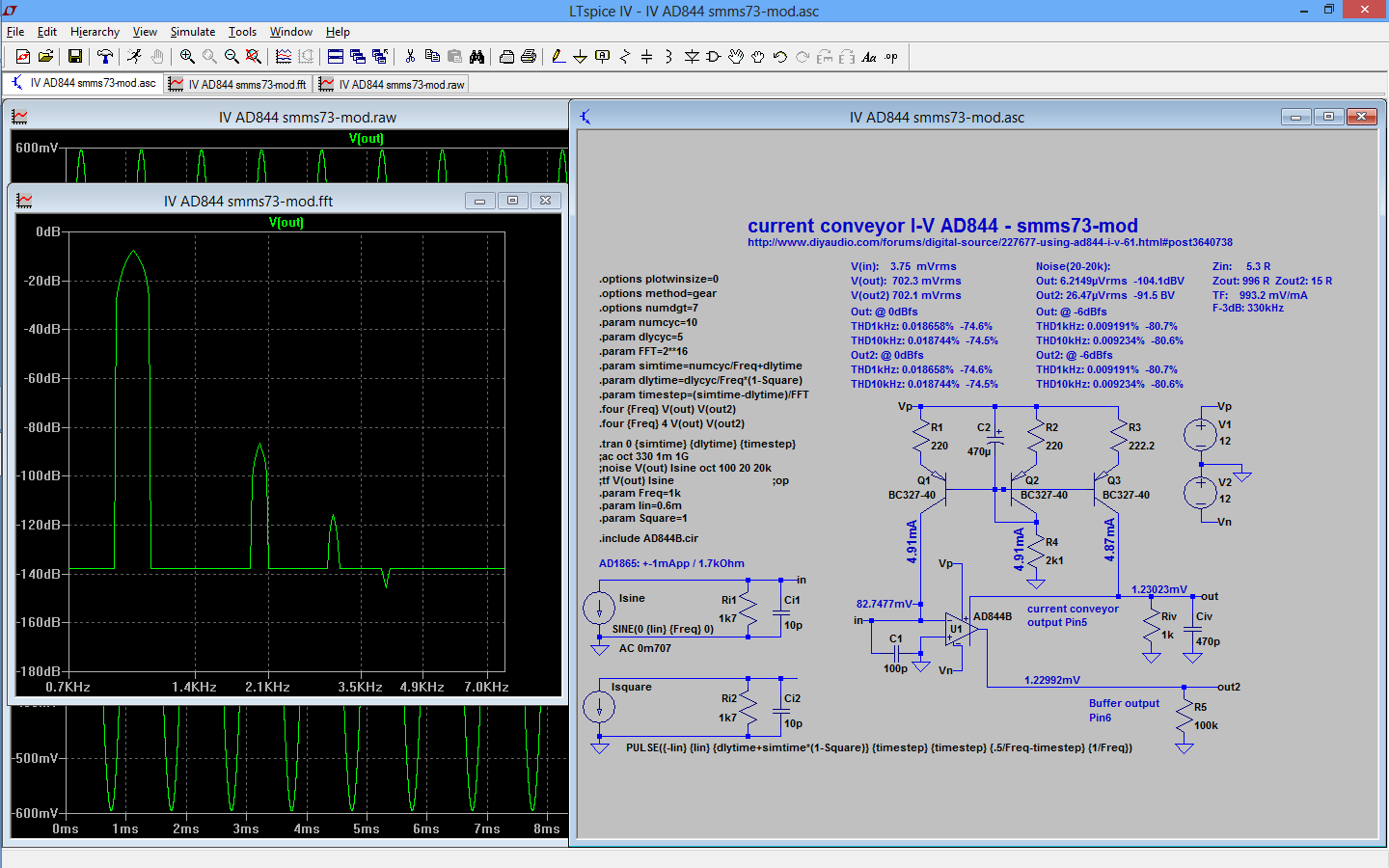Switch to the IV AD844 smms73-mod.raw tab
The image size is (1389, 868).
393,84
